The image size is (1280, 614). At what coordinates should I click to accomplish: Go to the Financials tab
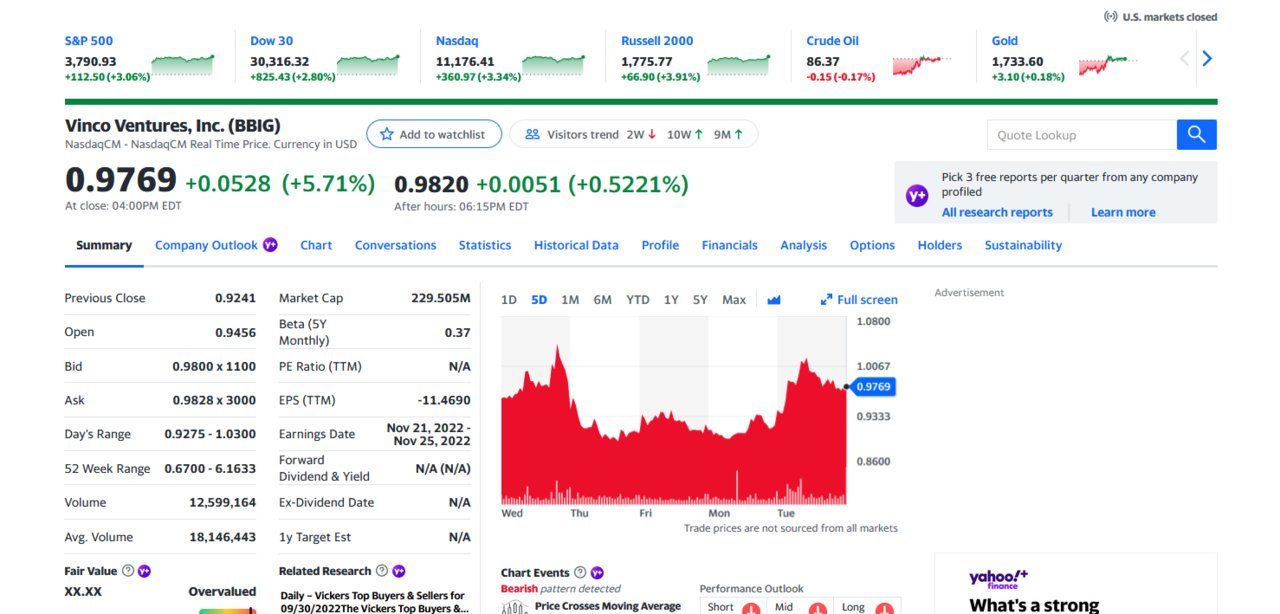point(730,245)
